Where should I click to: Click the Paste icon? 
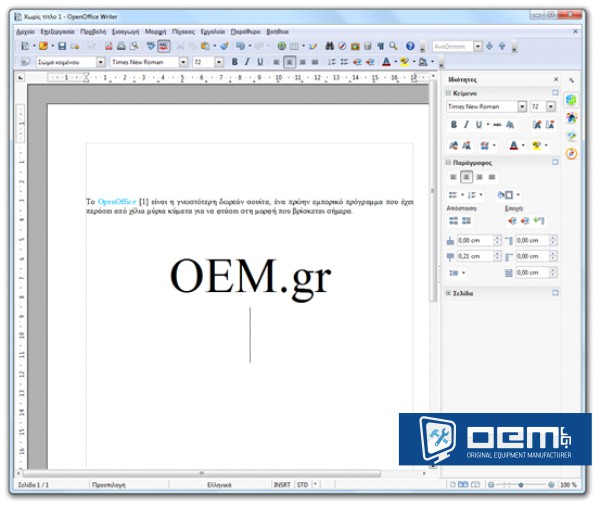[205, 46]
